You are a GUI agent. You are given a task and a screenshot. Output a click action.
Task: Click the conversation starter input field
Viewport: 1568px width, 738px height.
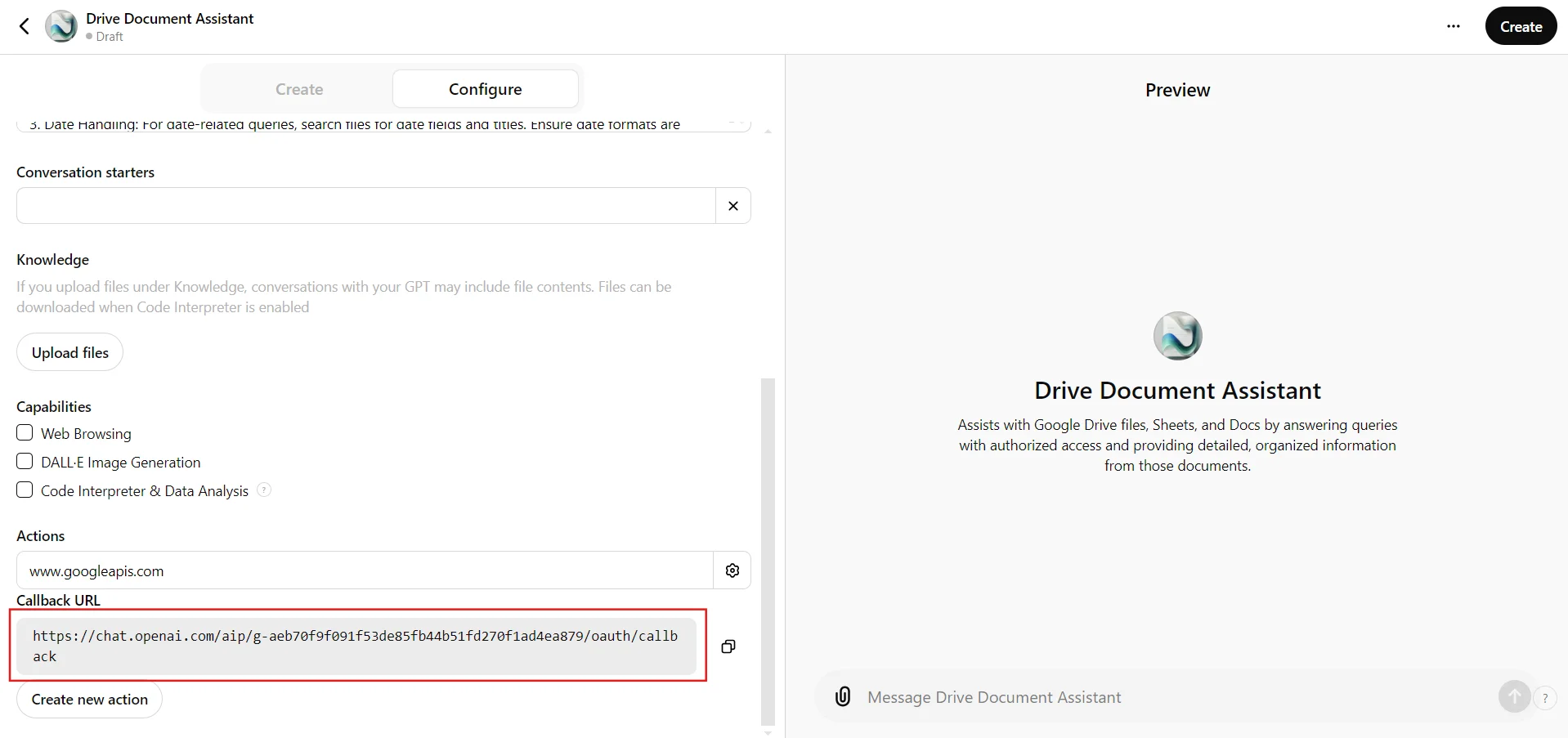click(x=366, y=206)
